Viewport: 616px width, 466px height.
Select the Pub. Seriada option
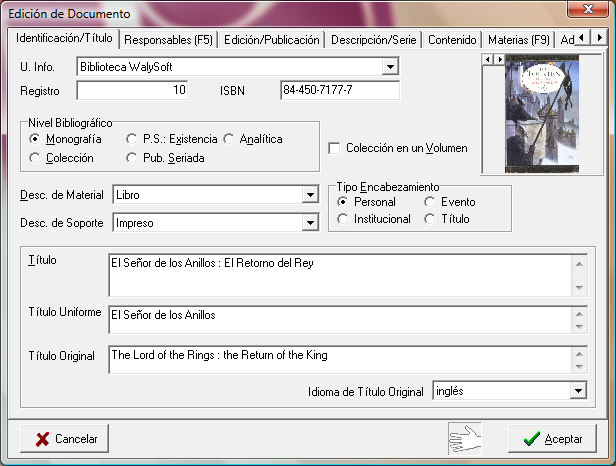133,158
